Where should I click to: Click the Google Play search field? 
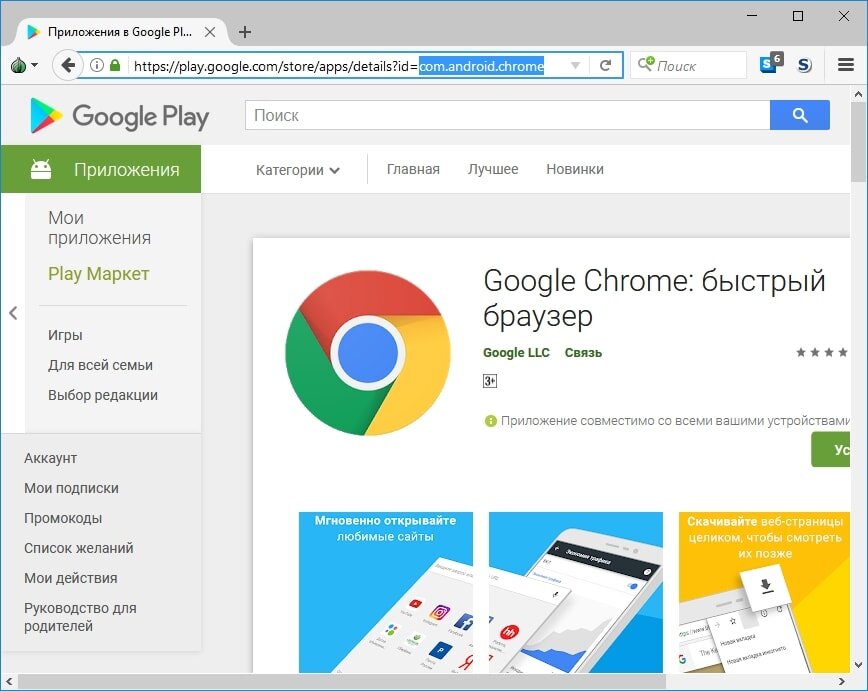point(508,115)
